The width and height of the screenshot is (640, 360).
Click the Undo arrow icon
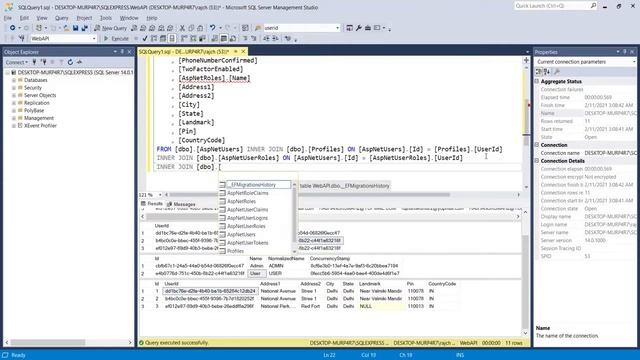coord(213,28)
